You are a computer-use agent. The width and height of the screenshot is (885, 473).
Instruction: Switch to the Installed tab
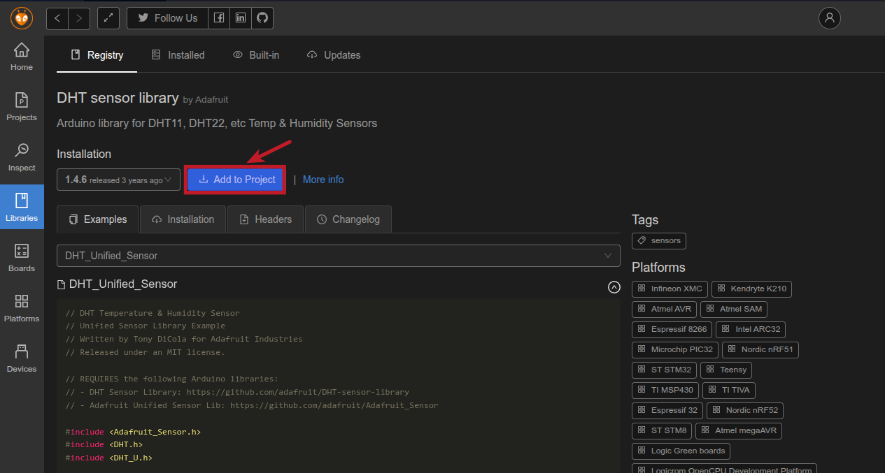tap(178, 55)
